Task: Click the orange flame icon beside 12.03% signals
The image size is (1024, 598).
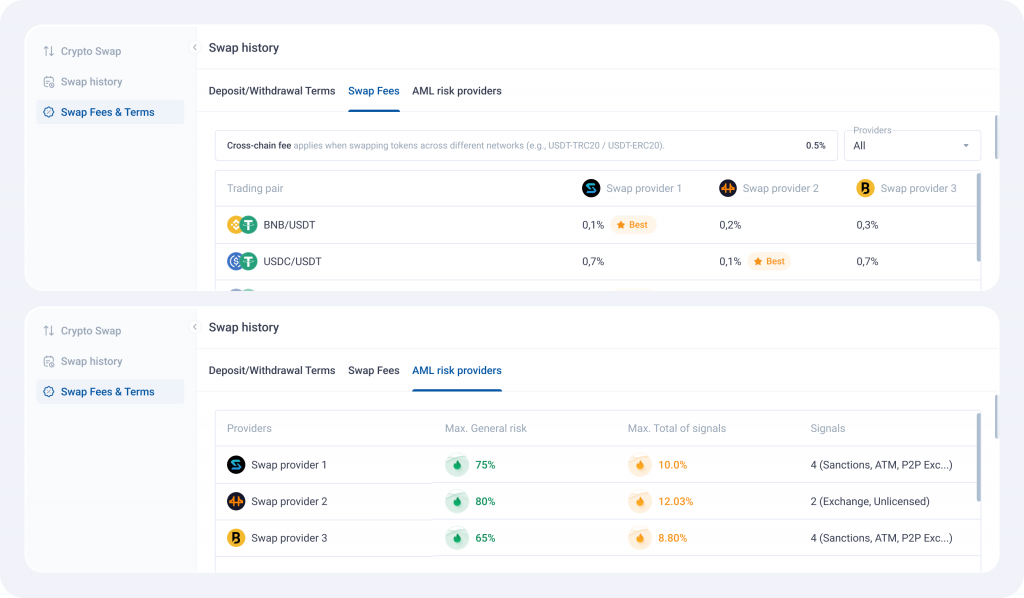Action: coord(640,502)
